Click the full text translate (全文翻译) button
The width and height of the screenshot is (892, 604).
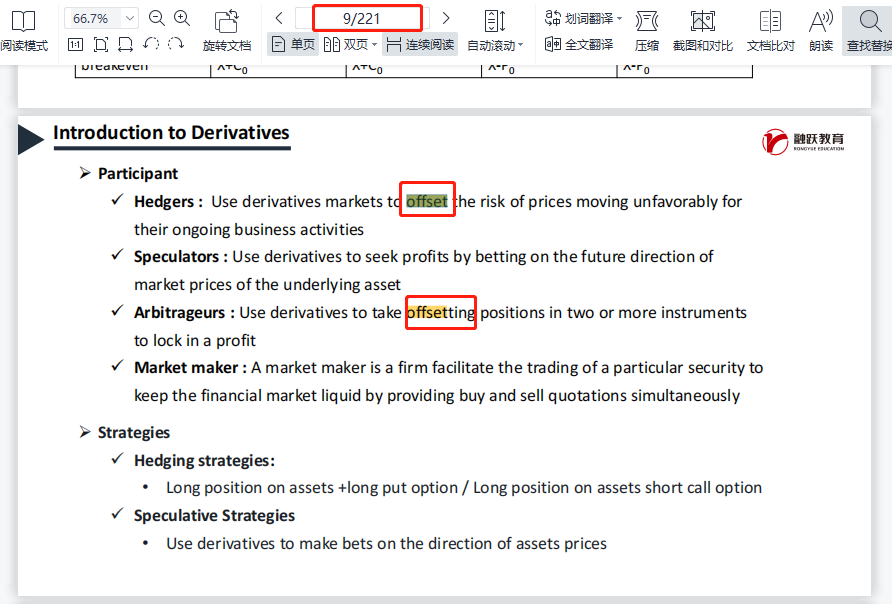pyautogui.click(x=579, y=44)
